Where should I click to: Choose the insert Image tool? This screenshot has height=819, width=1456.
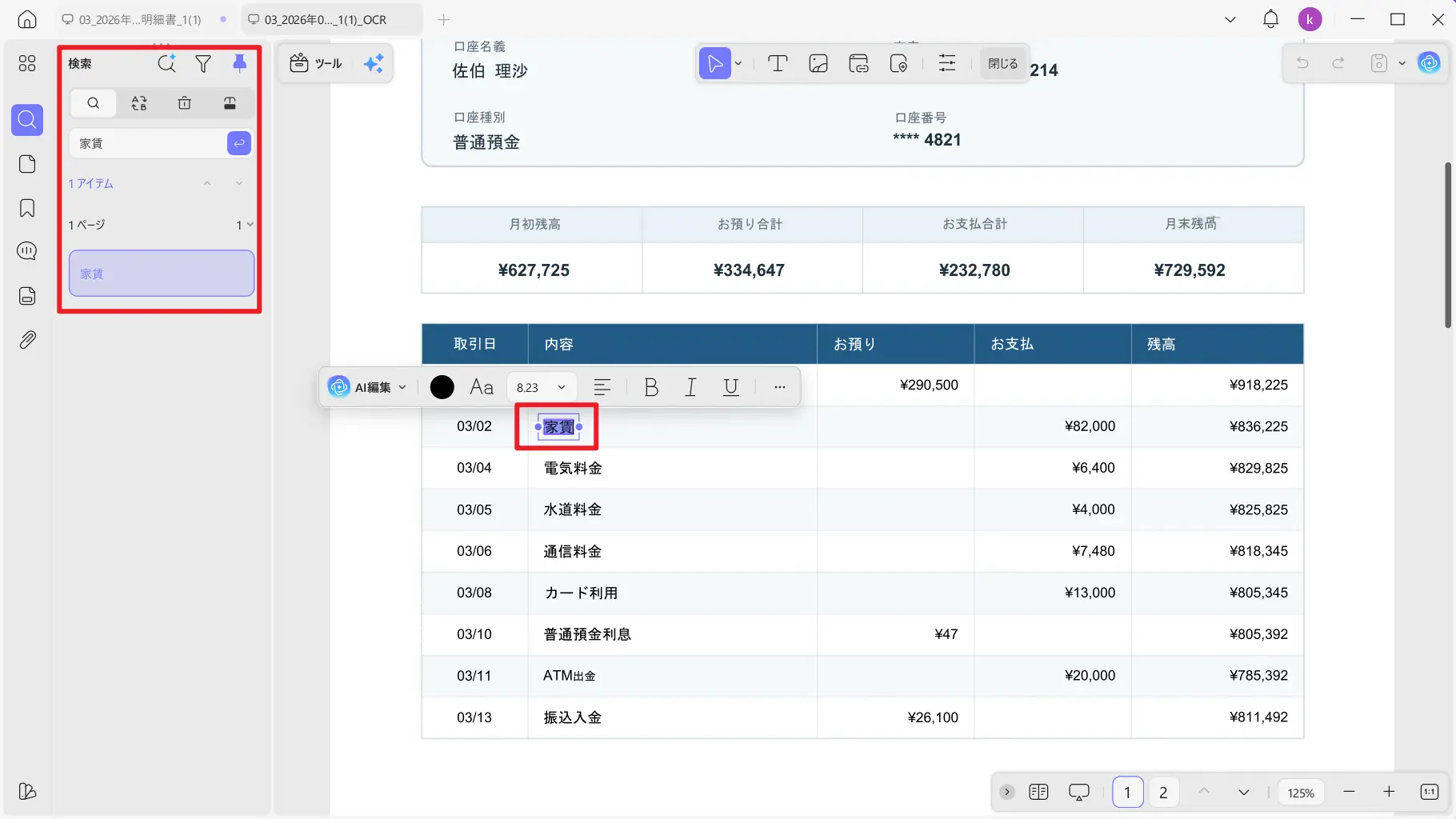tap(818, 63)
